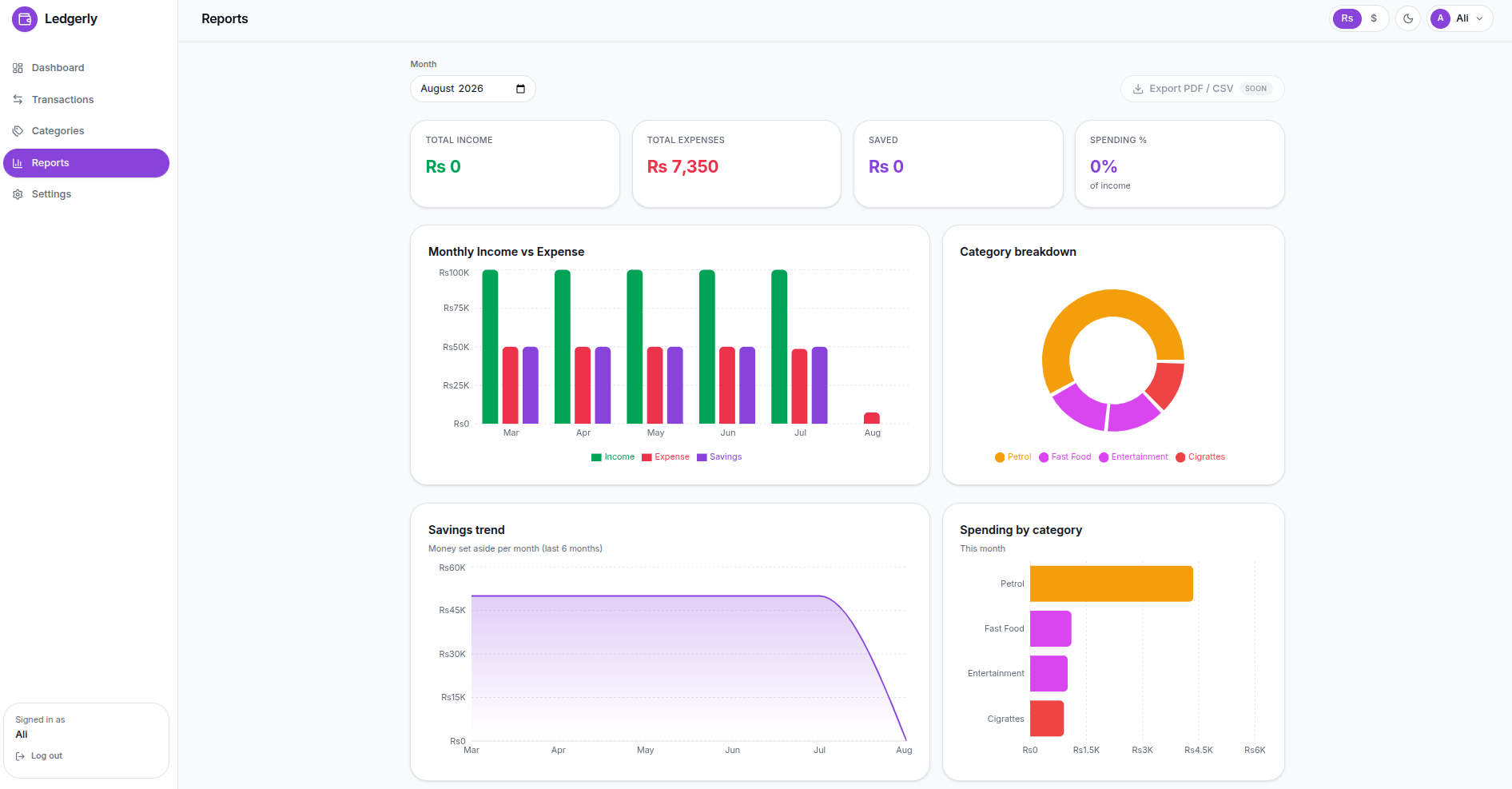Image resolution: width=1512 pixels, height=789 pixels.
Task: Click the Savings trend heading
Action: click(x=467, y=530)
